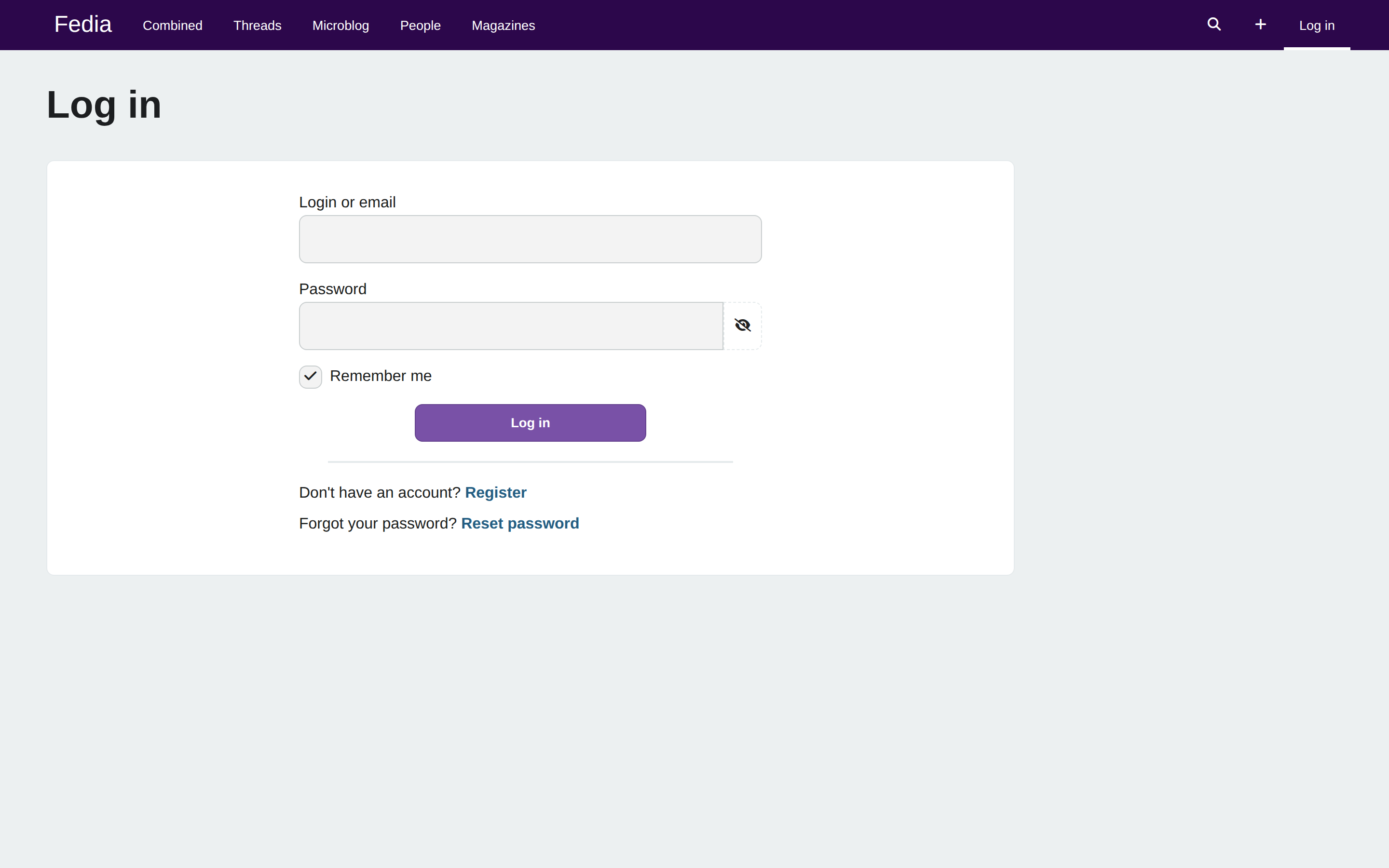The height and width of the screenshot is (868, 1389).
Task: Click the Fedia logo
Action: coord(82,24)
